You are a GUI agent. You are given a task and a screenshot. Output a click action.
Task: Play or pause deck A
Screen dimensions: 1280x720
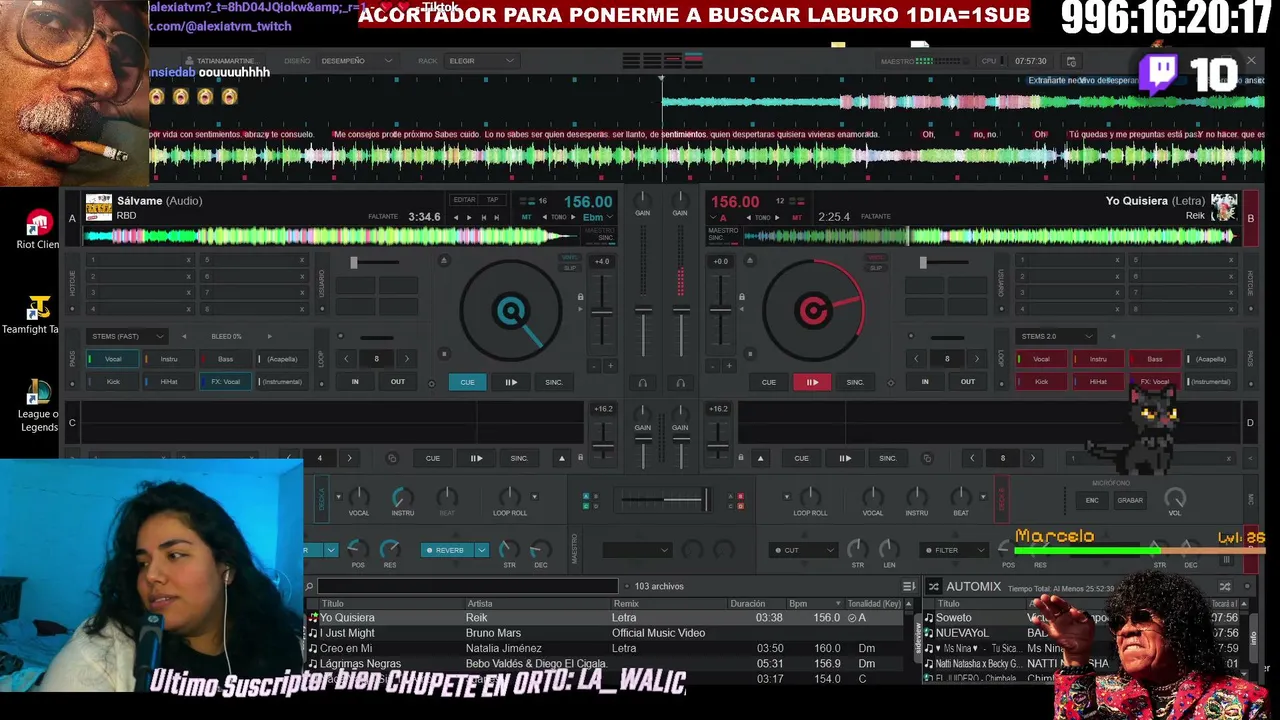pyautogui.click(x=511, y=382)
